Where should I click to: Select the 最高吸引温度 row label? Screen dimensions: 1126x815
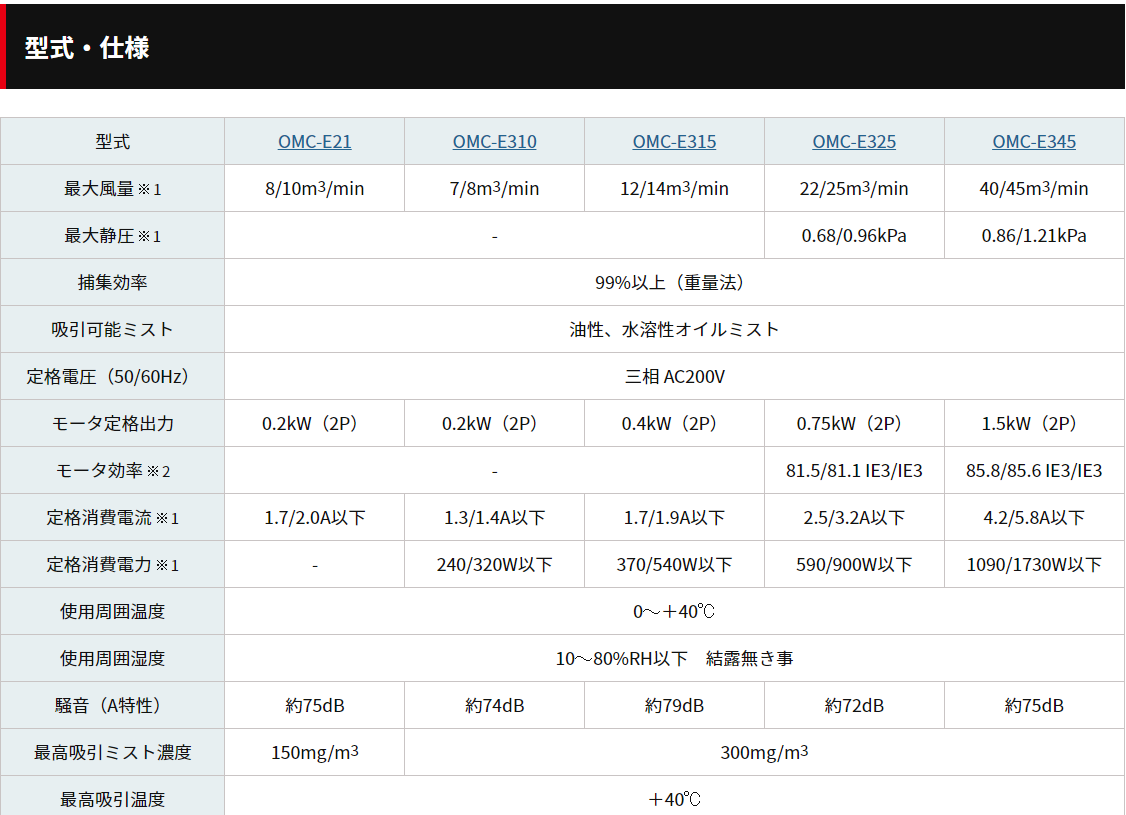113,800
